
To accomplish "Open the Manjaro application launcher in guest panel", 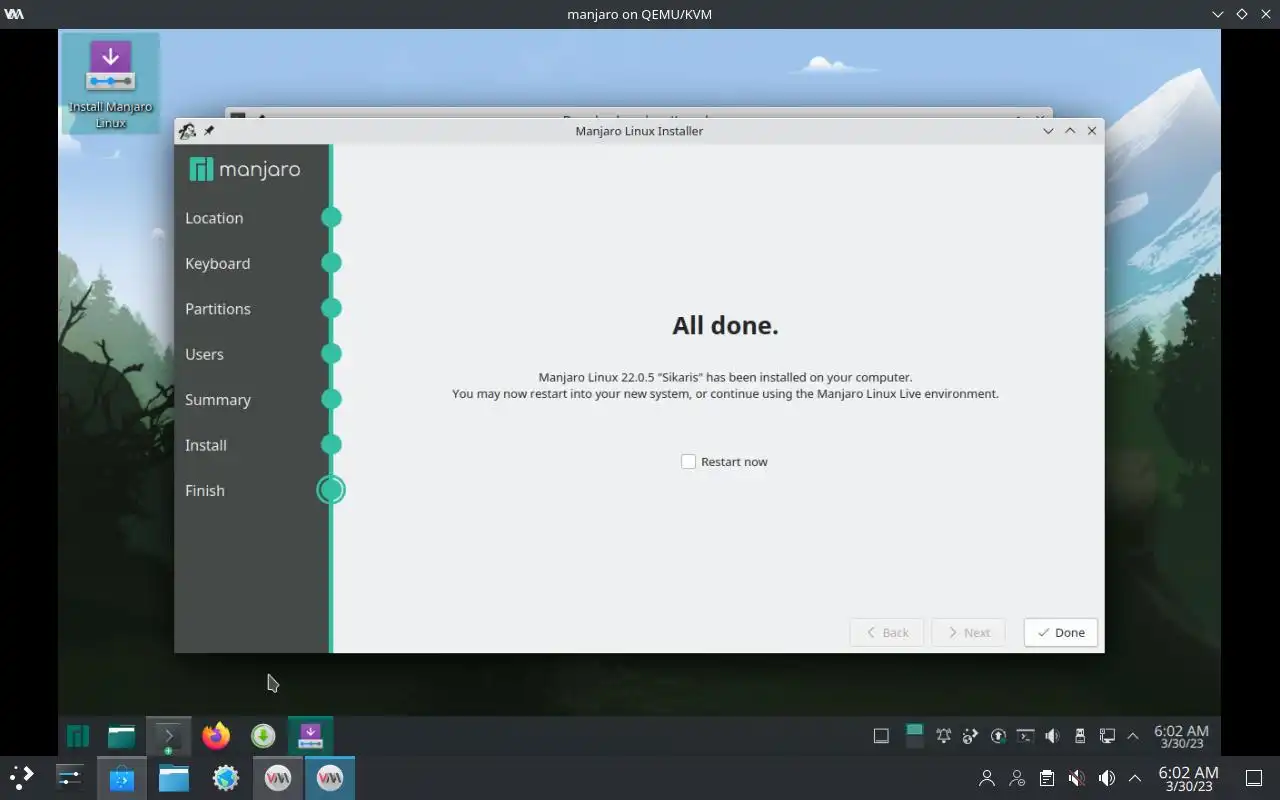I will [78, 737].
